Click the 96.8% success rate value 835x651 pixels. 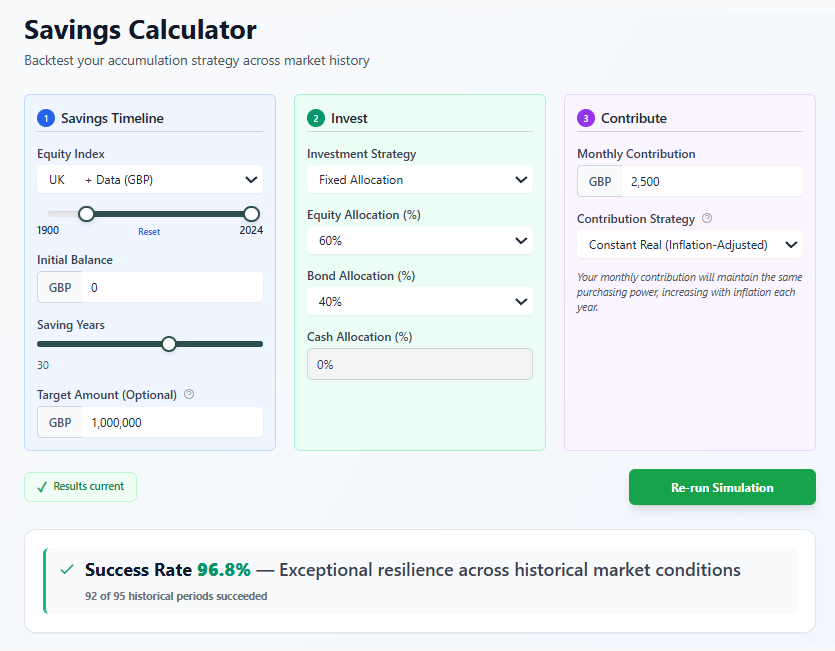(x=224, y=569)
